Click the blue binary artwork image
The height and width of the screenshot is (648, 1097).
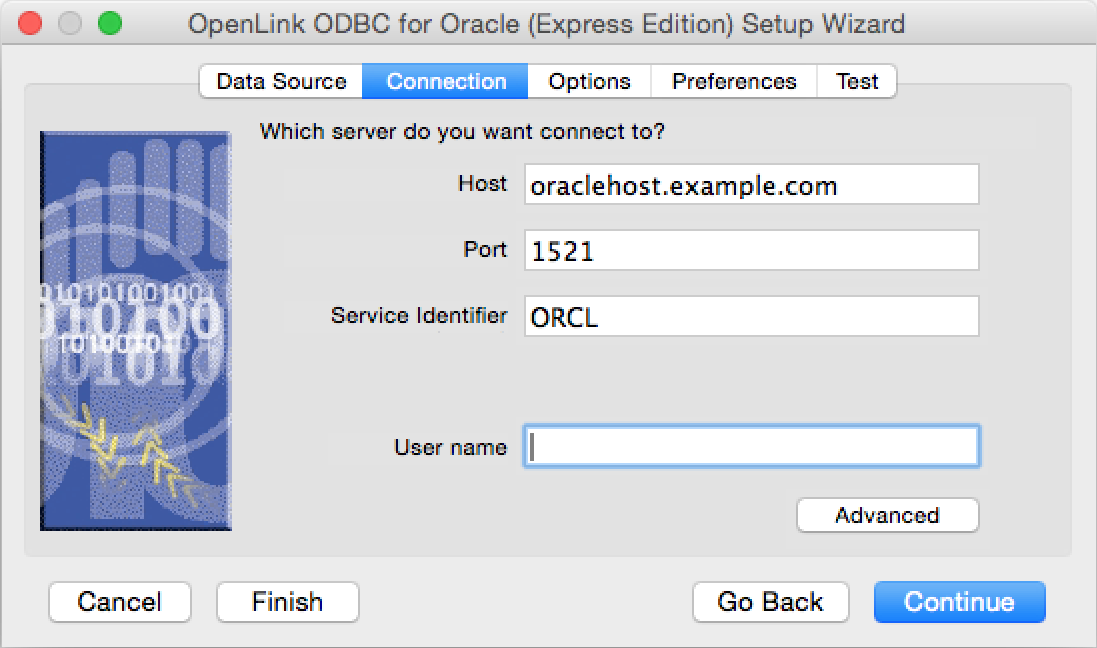(x=136, y=330)
